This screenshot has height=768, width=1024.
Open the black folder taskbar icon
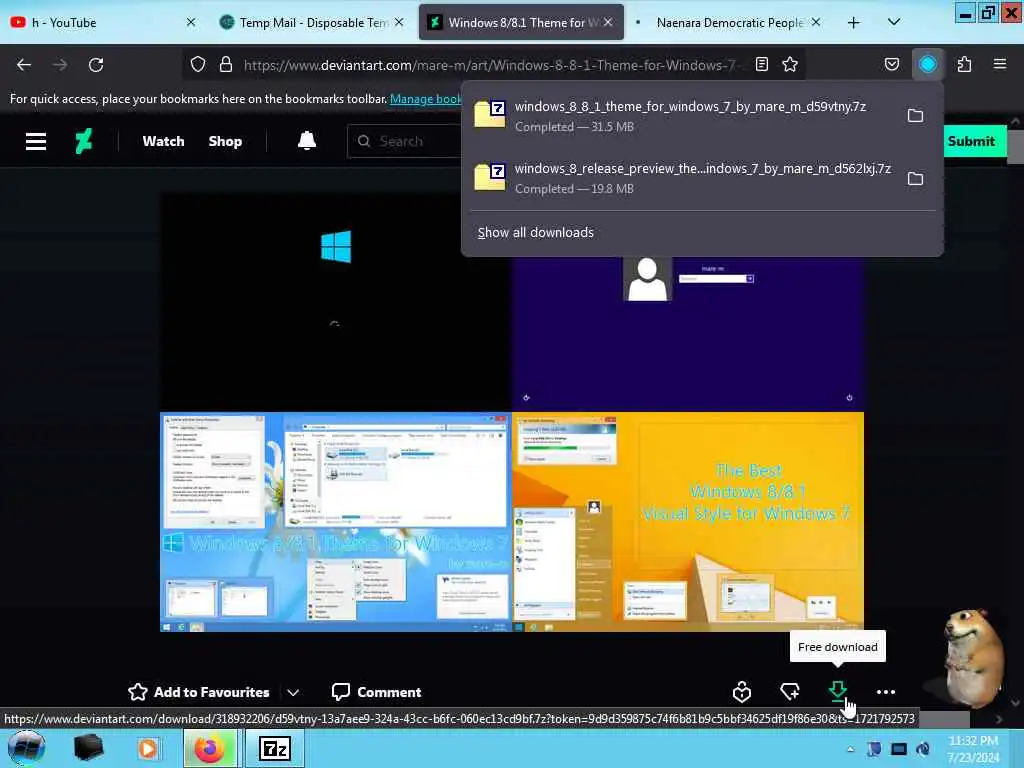pos(88,748)
